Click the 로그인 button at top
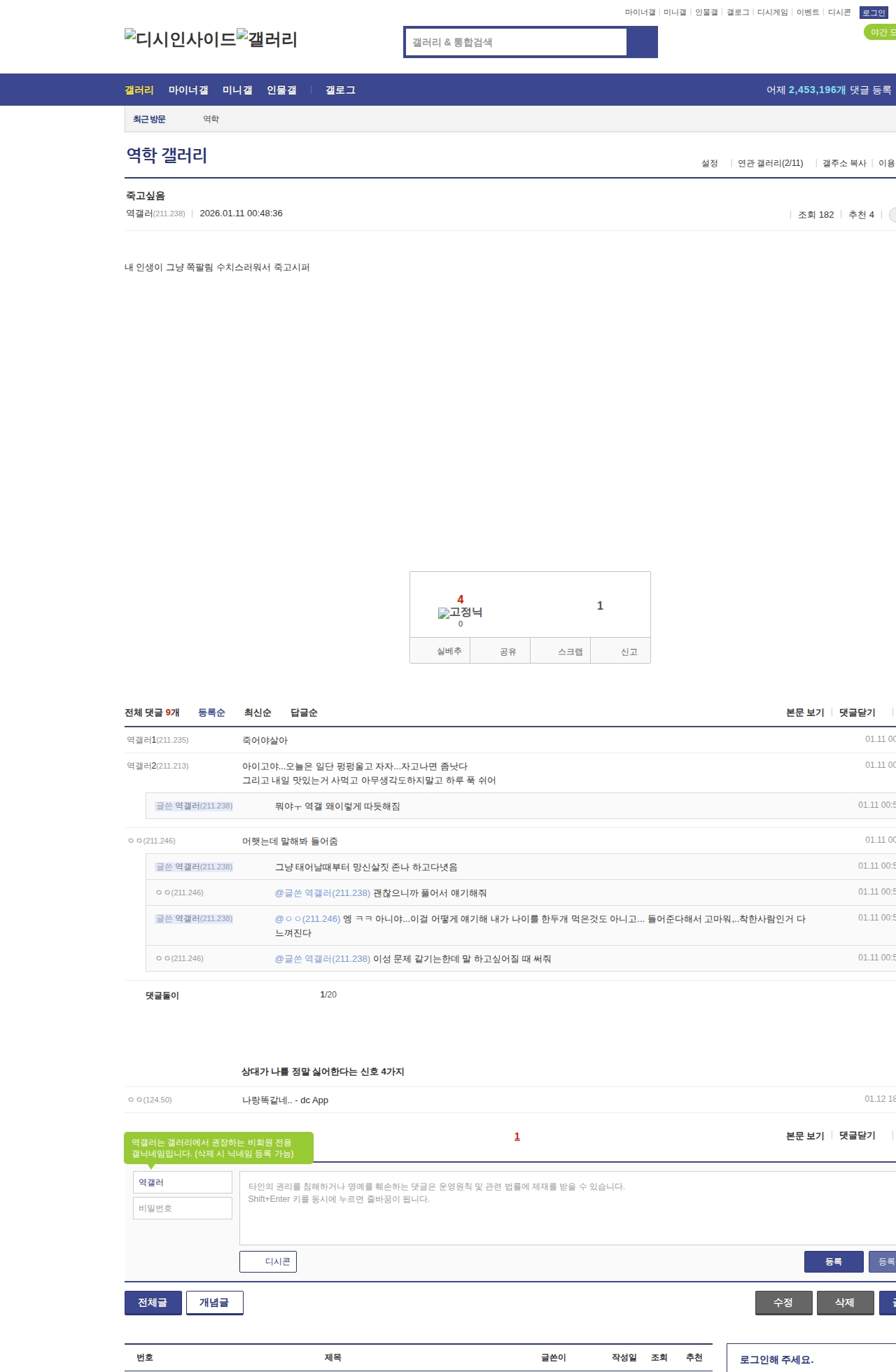Image resolution: width=896 pixels, height=1372 pixels. coord(874,13)
